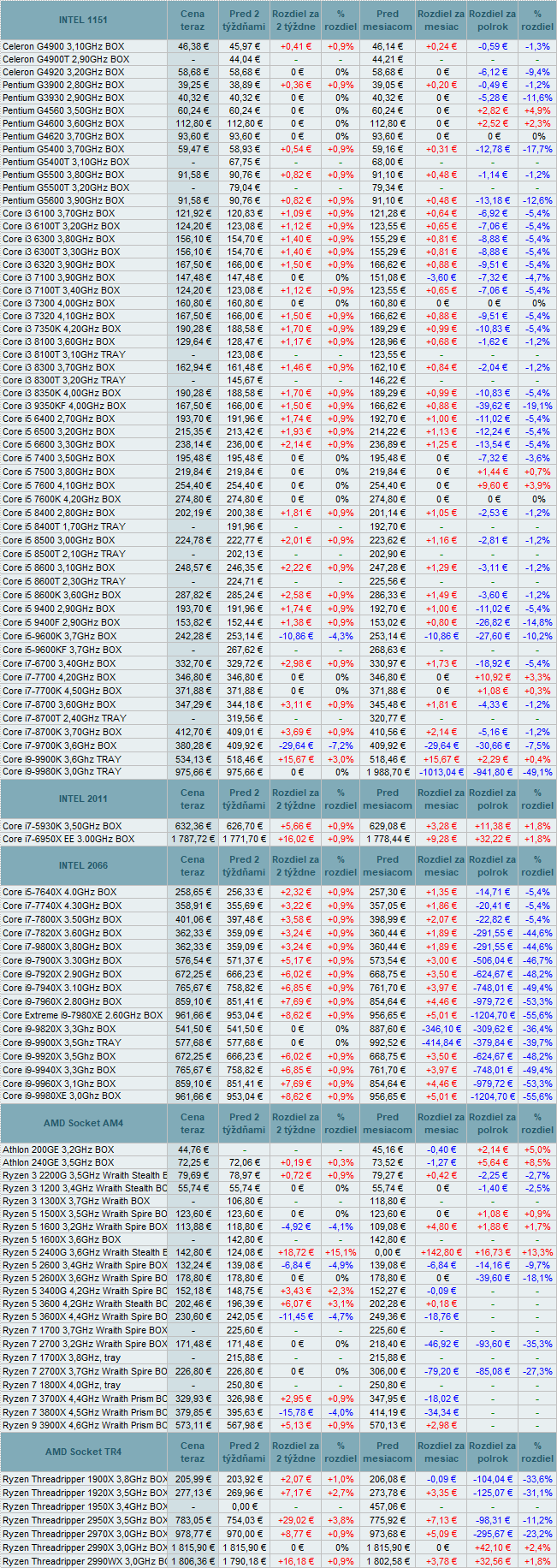The width and height of the screenshot is (557, 1568).
Task: Click the -17,7% value in Pentium G5400 row
Action: 537,149
